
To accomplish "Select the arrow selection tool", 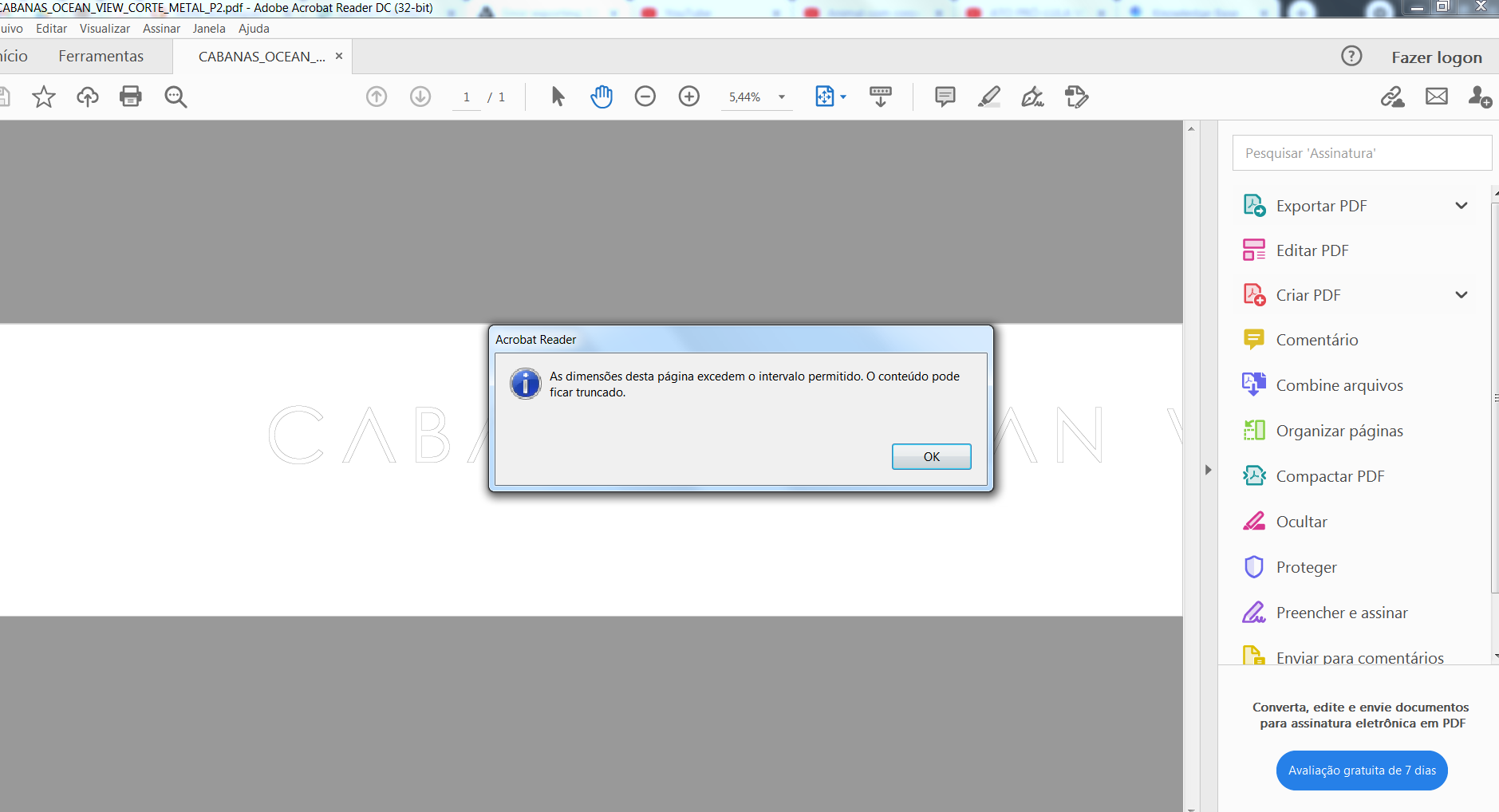I will point(558,97).
